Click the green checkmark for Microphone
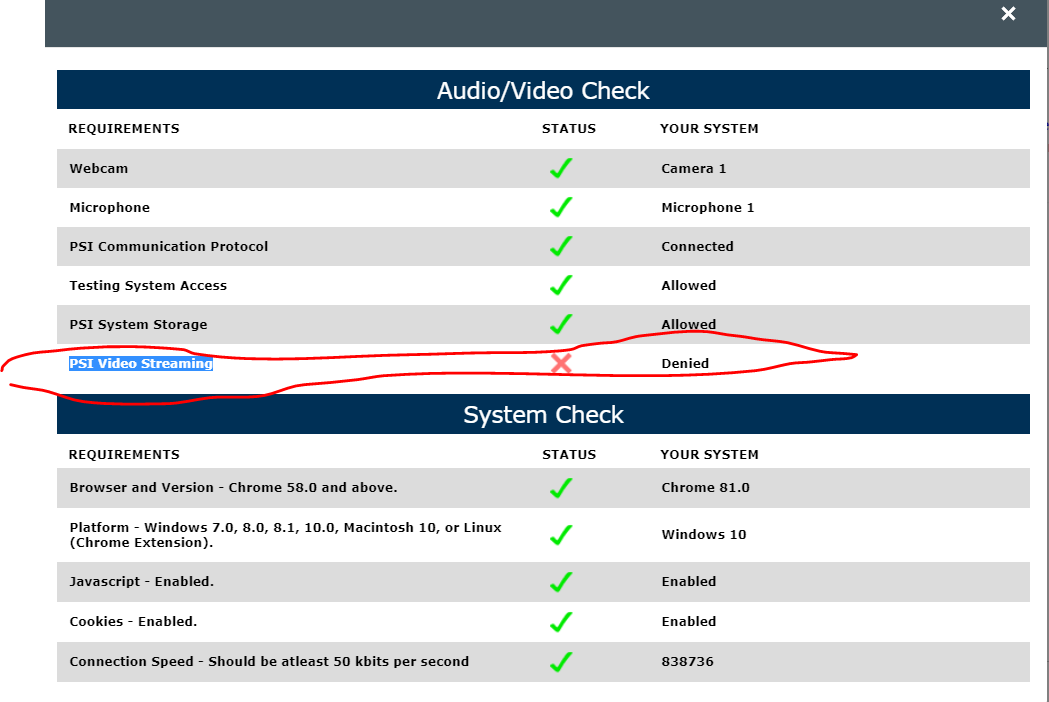Viewport: 1049px width, 702px height. click(561, 207)
